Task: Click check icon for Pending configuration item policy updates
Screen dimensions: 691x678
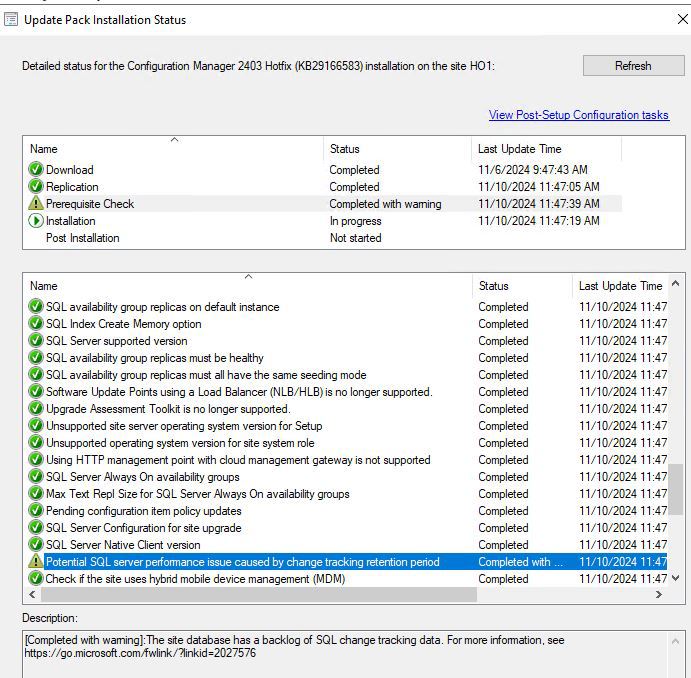Action: [36, 511]
